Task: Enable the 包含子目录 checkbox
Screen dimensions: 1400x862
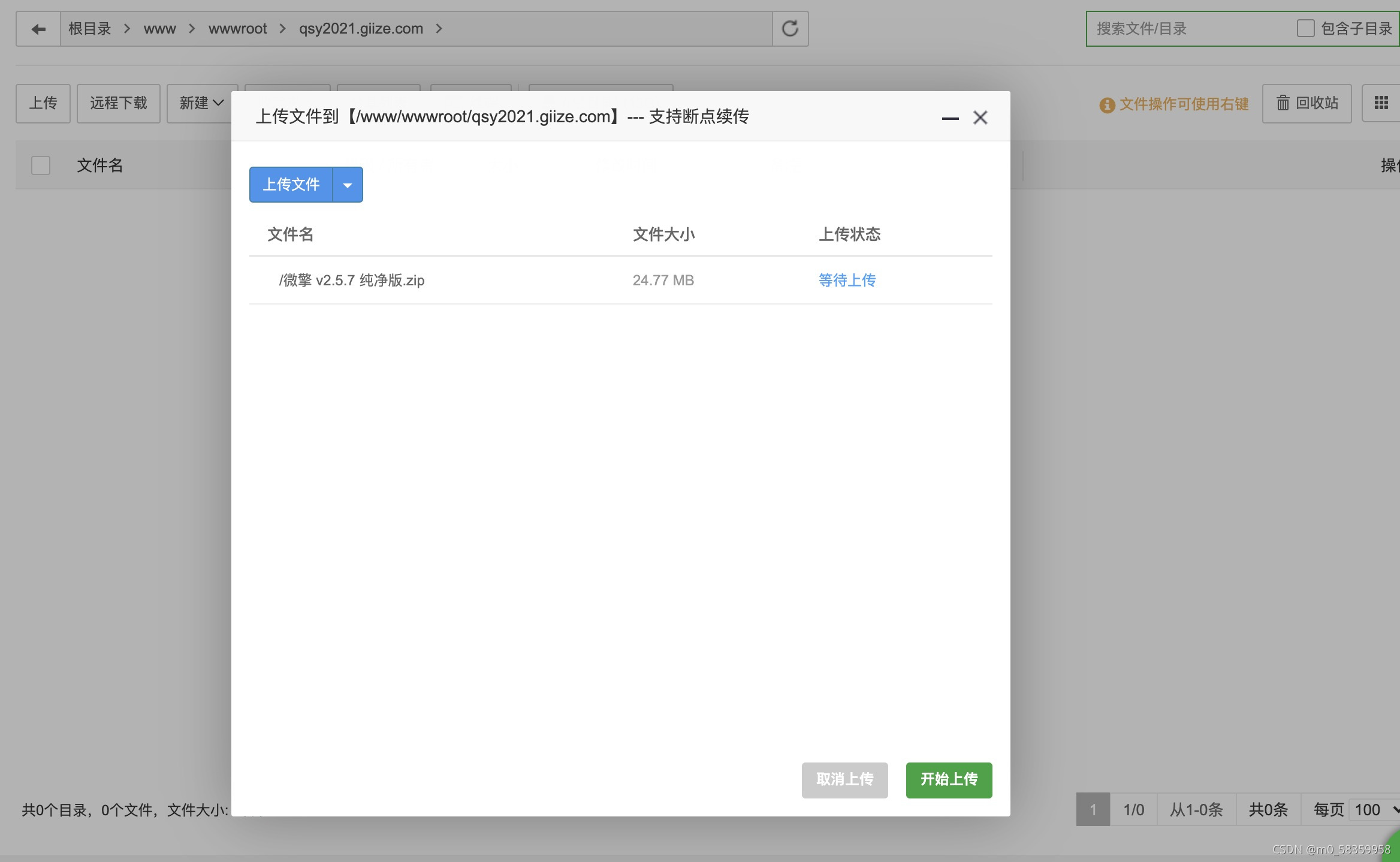Action: 1305,28
